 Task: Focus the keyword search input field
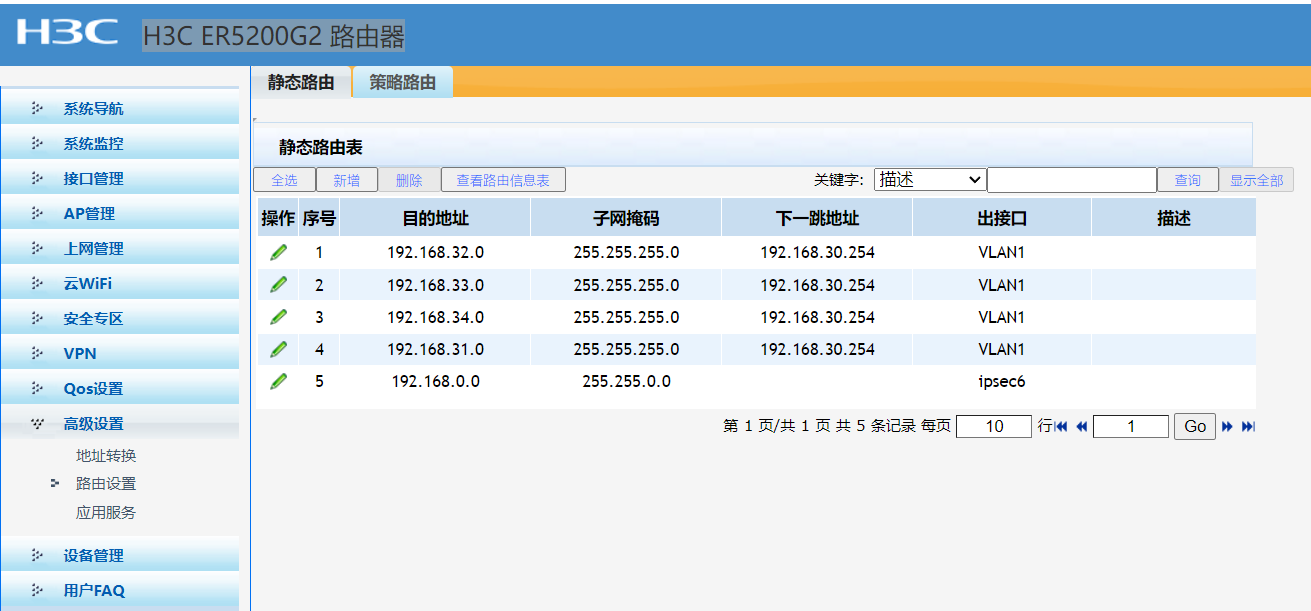tap(1072, 180)
